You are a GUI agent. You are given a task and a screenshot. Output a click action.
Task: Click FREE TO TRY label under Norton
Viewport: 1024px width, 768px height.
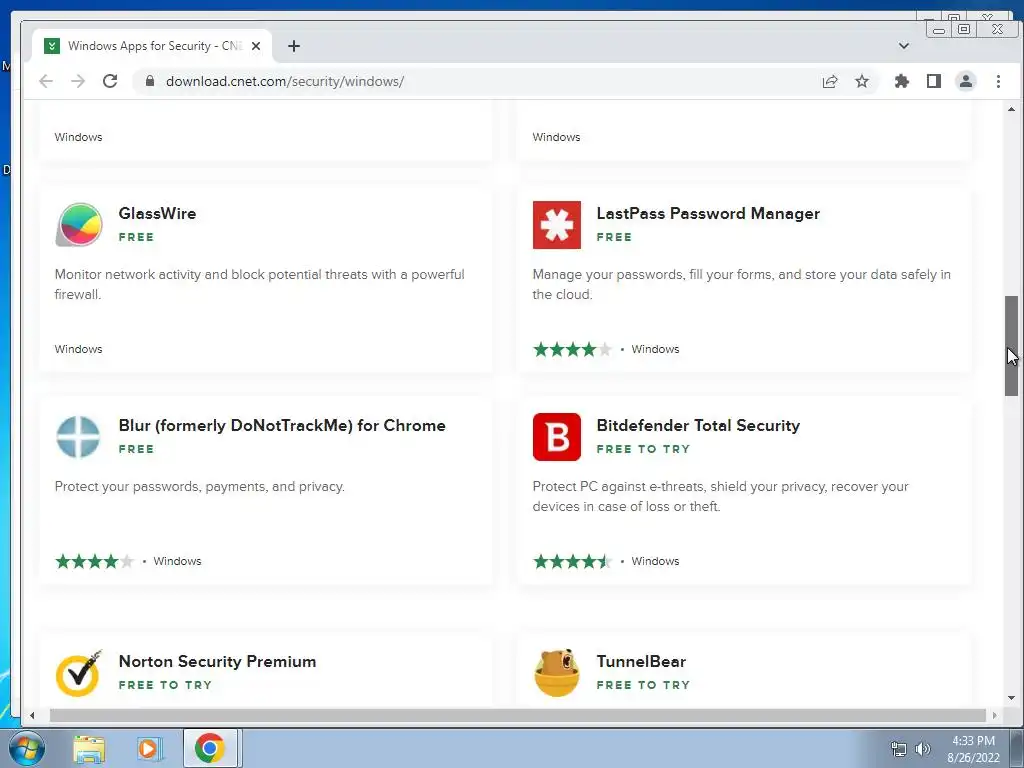pos(165,685)
